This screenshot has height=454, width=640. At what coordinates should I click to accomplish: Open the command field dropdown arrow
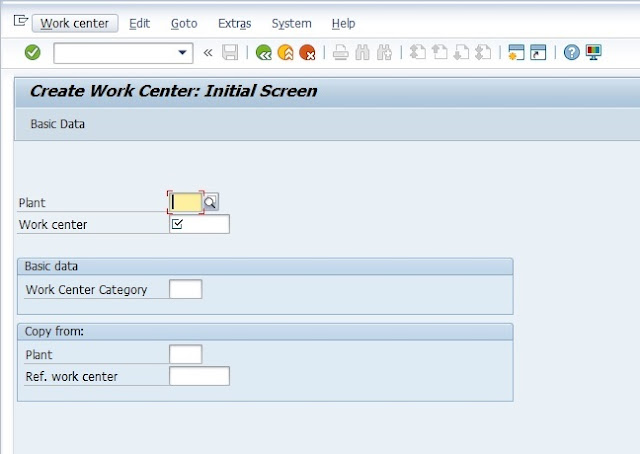182,53
